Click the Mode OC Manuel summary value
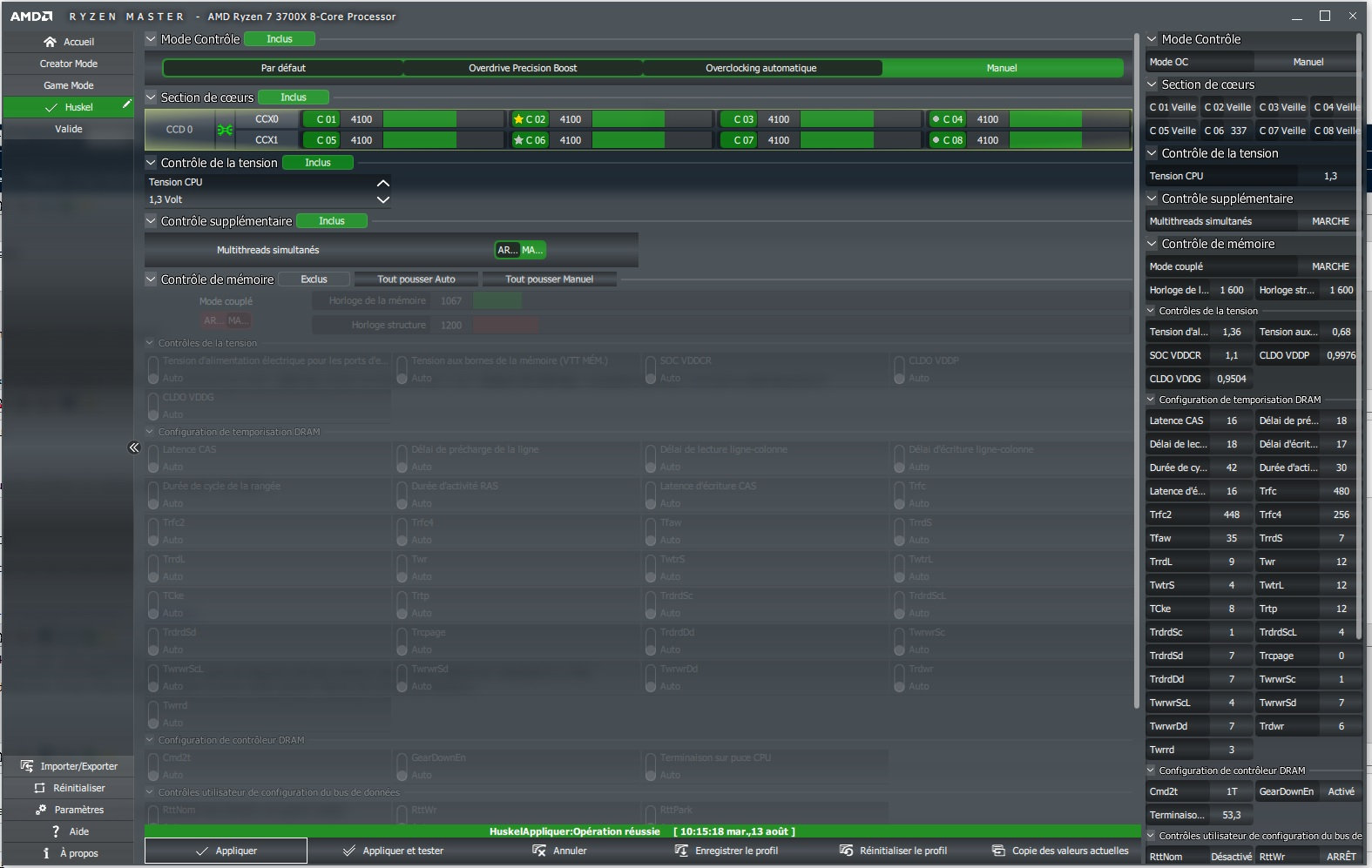This screenshot has width=1372, height=868. (1308, 62)
